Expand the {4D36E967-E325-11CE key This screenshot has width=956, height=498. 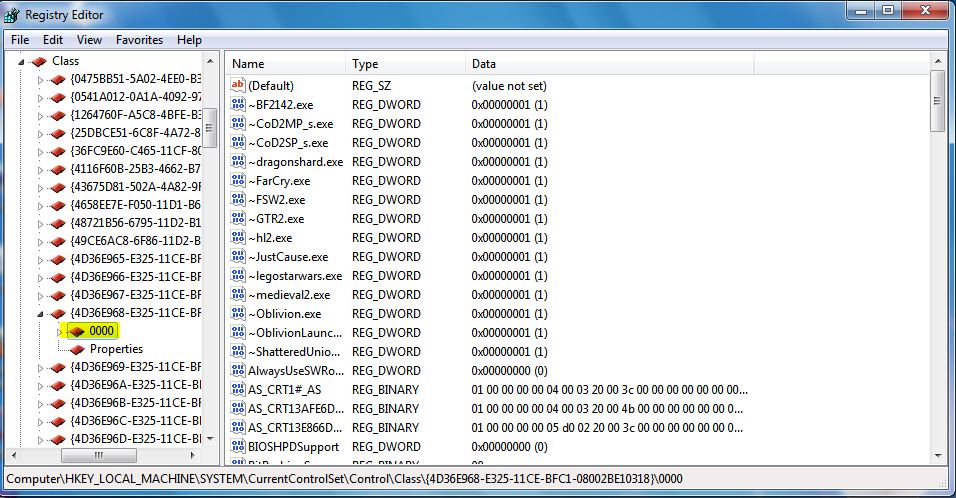40,296
